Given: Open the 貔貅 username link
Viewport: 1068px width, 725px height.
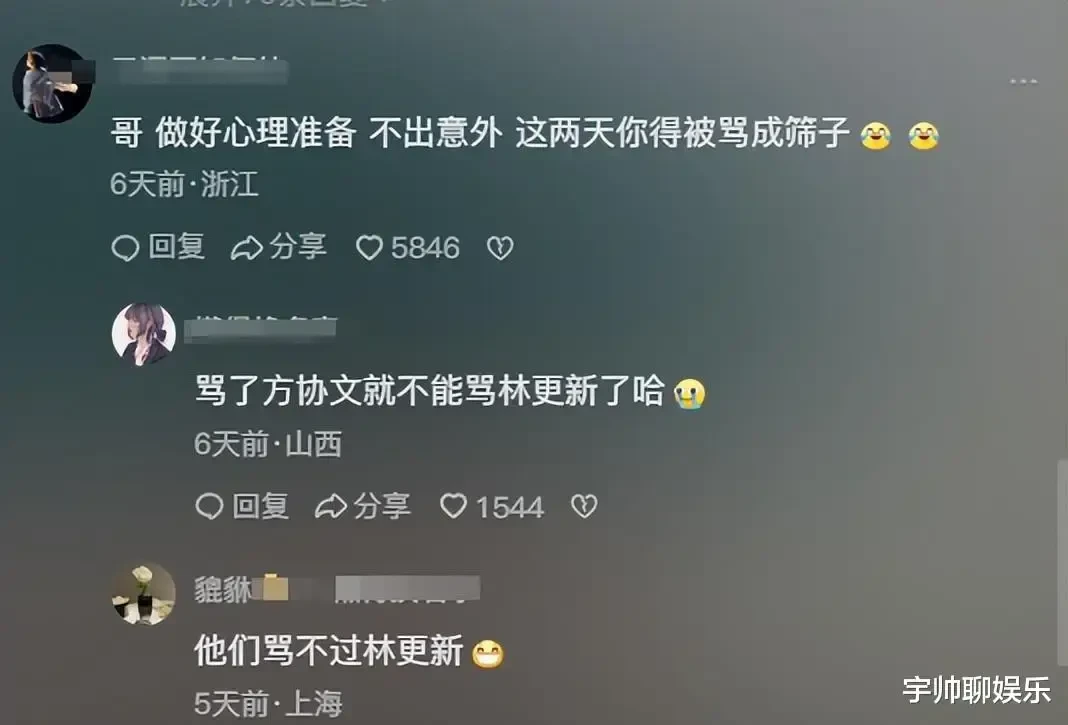Looking at the screenshot, I should pyautogui.click(x=223, y=590).
